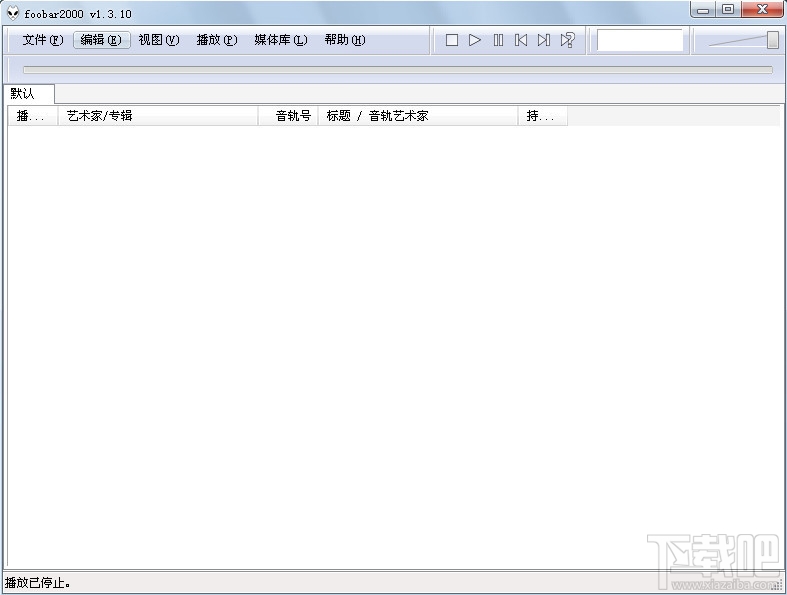Open the 编辑(E) menu

point(102,40)
